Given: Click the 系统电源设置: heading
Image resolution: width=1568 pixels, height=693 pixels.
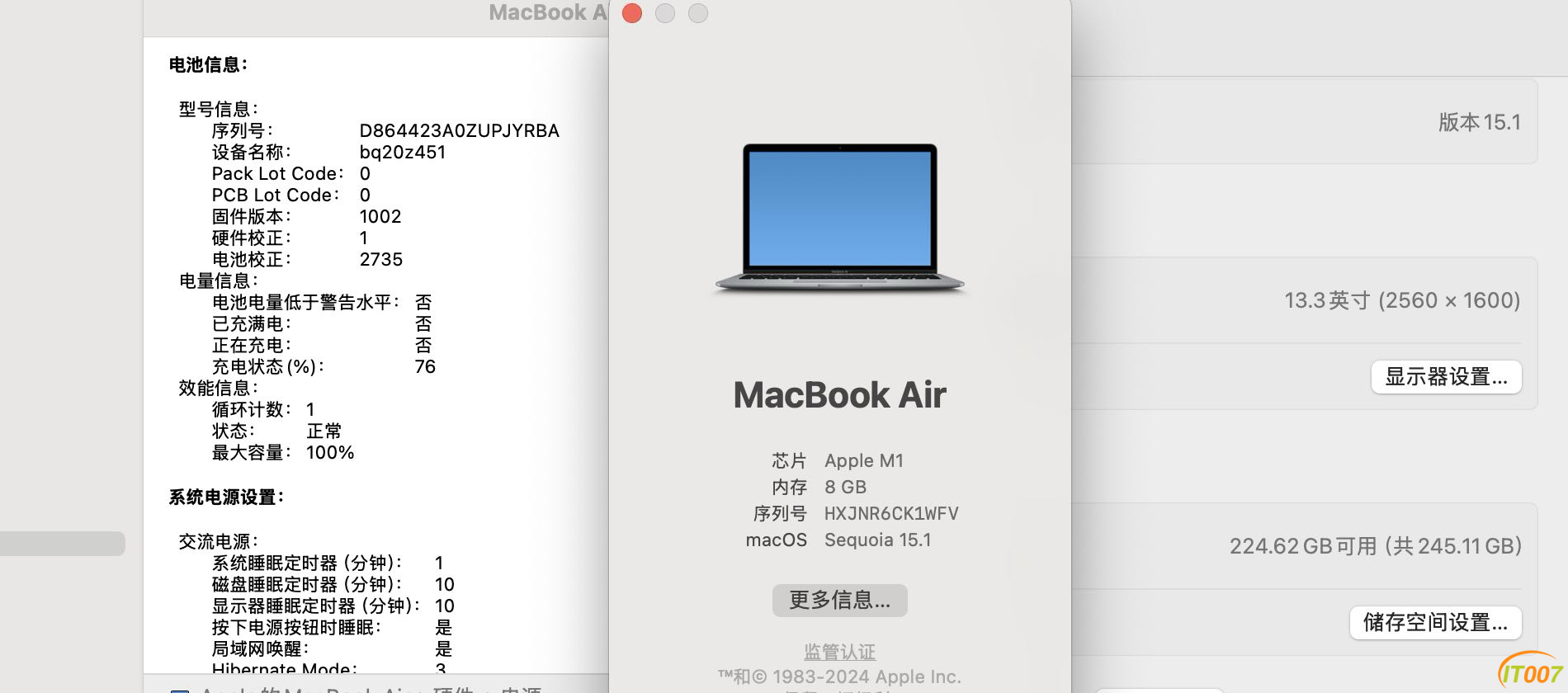Looking at the screenshot, I should 226,497.
